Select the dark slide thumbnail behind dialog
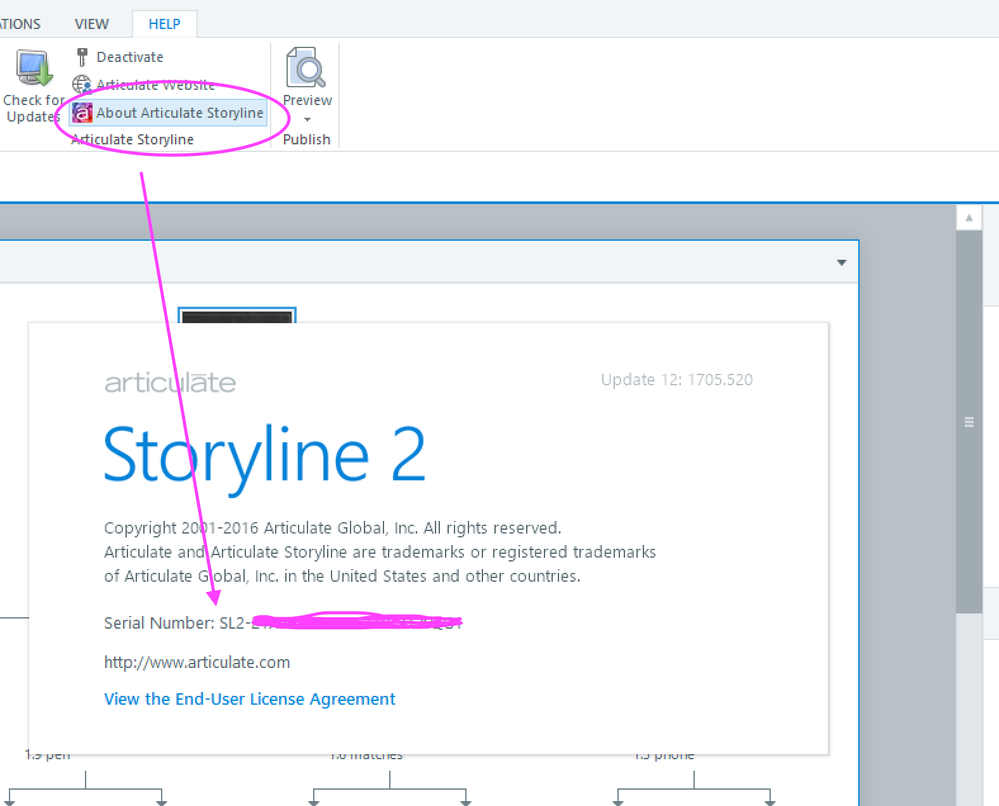 [237, 315]
